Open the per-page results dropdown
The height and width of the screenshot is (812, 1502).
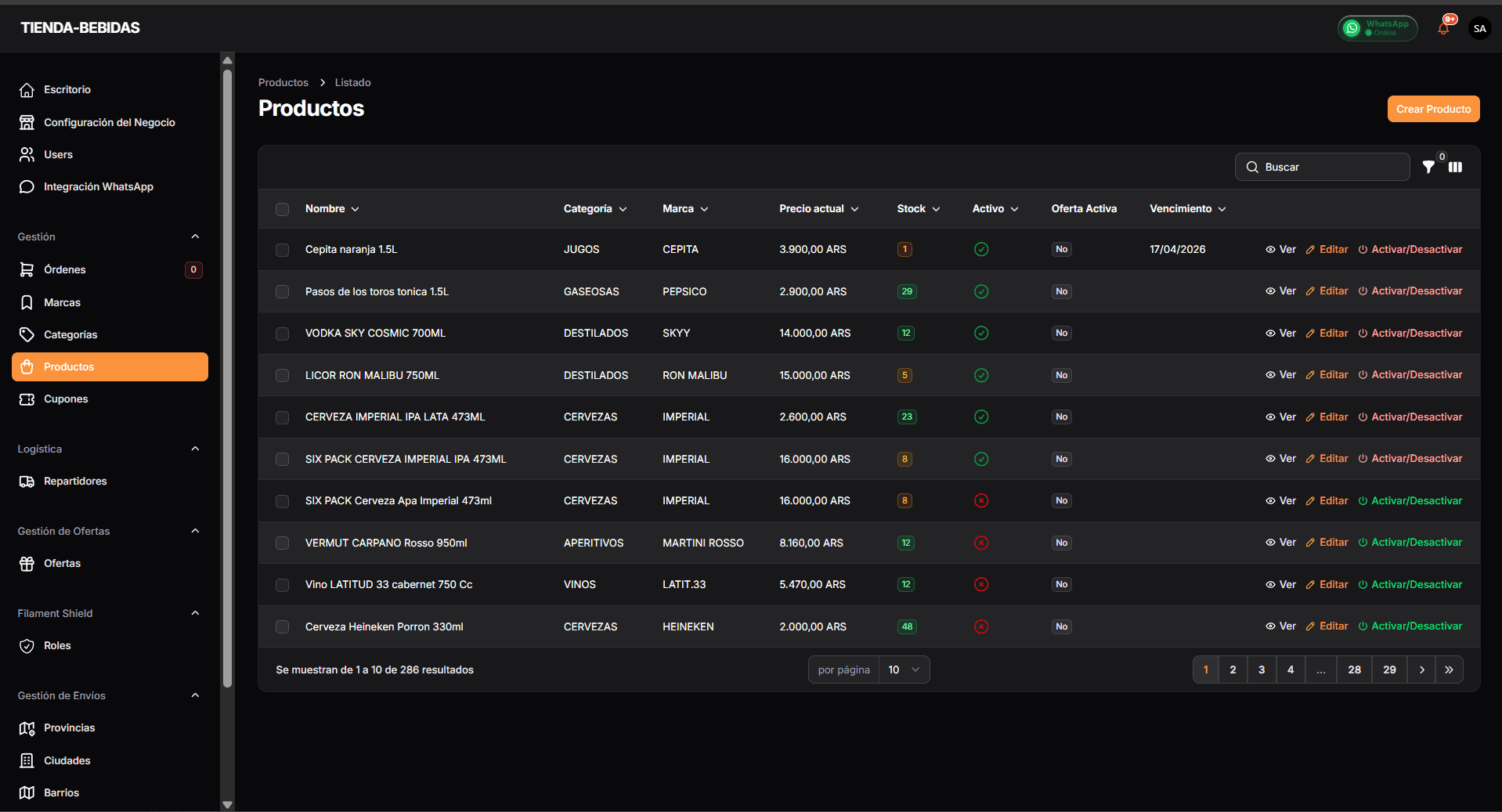[x=904, y=669]
